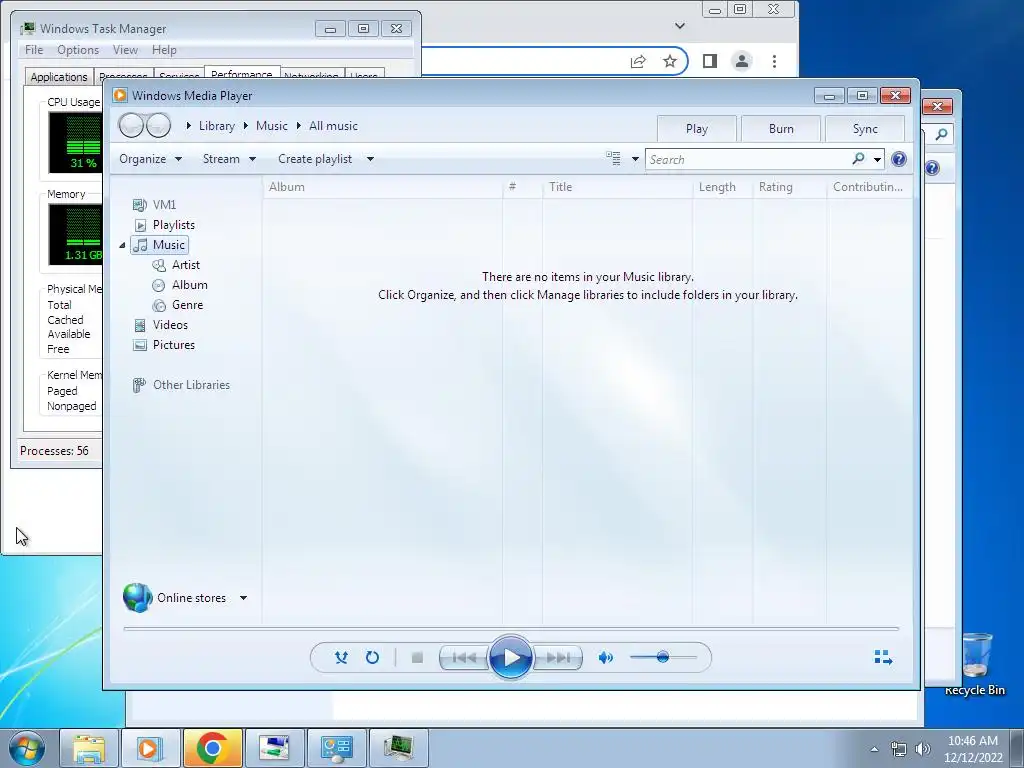Skip to the Next track
The width and height of the screenshot is (1024, 768).
click(557, 658)
